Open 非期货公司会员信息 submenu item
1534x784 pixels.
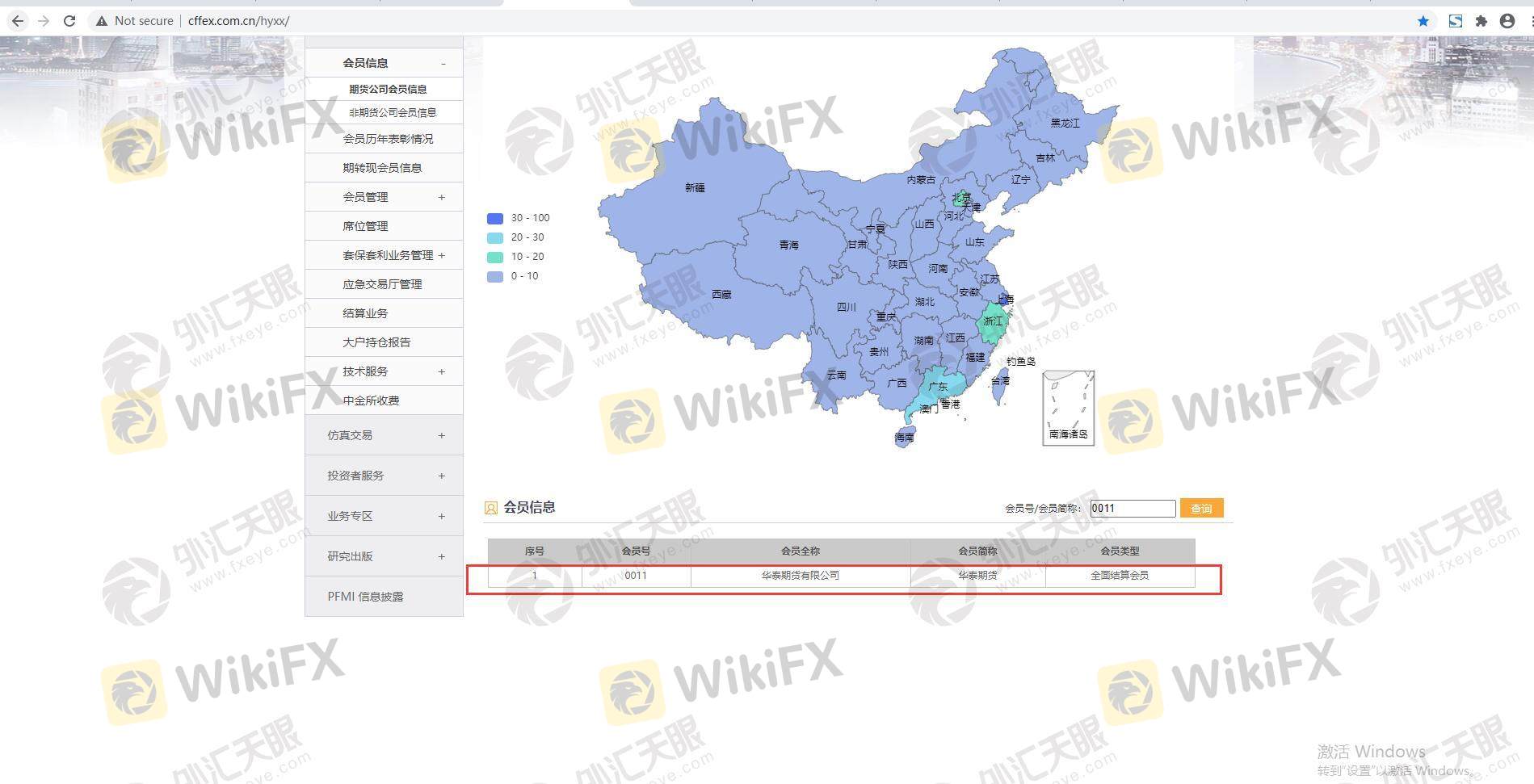[393, 112]
